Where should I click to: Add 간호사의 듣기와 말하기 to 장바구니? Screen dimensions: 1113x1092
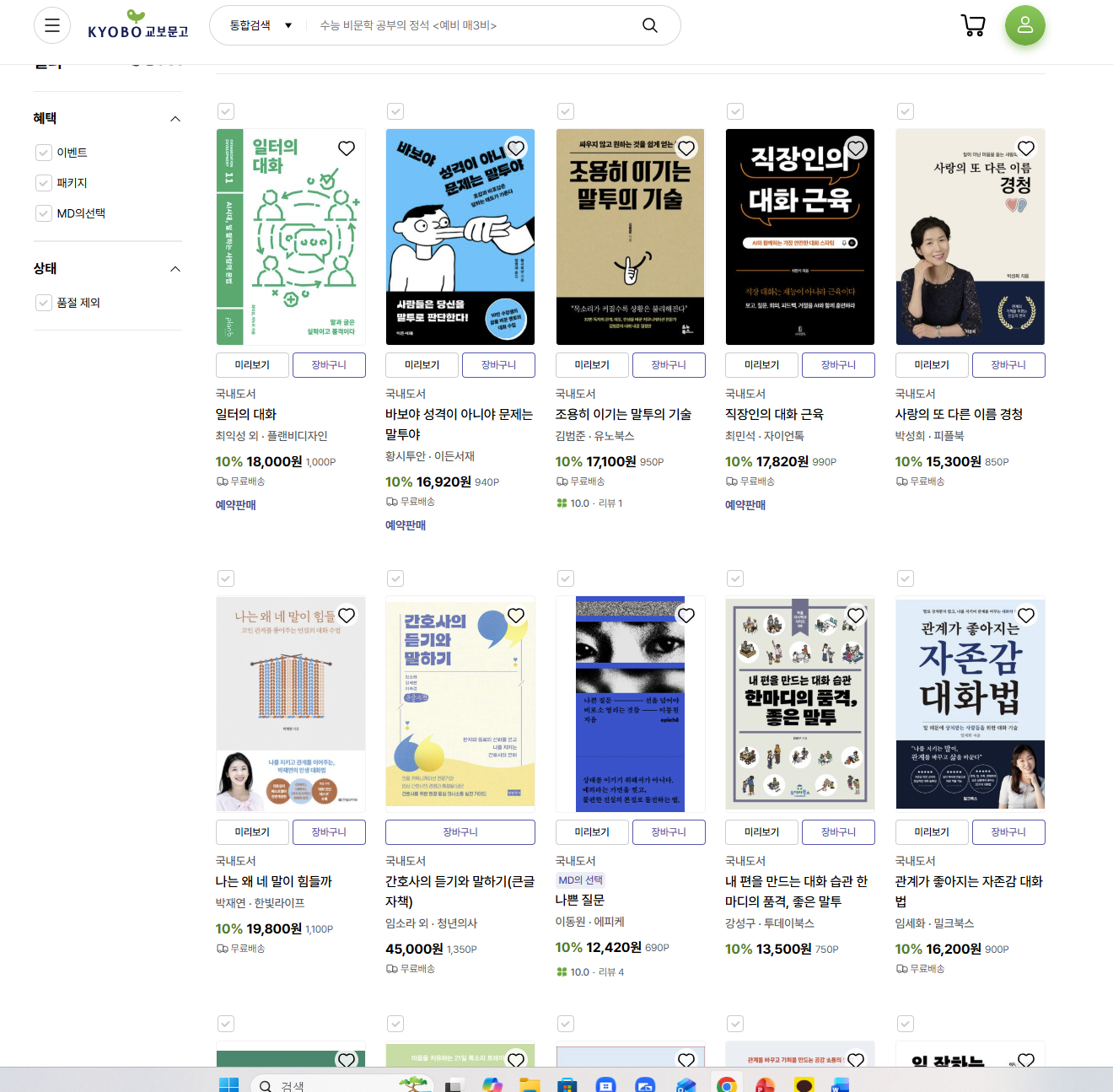pyautogui.click(x=460, y=832)
